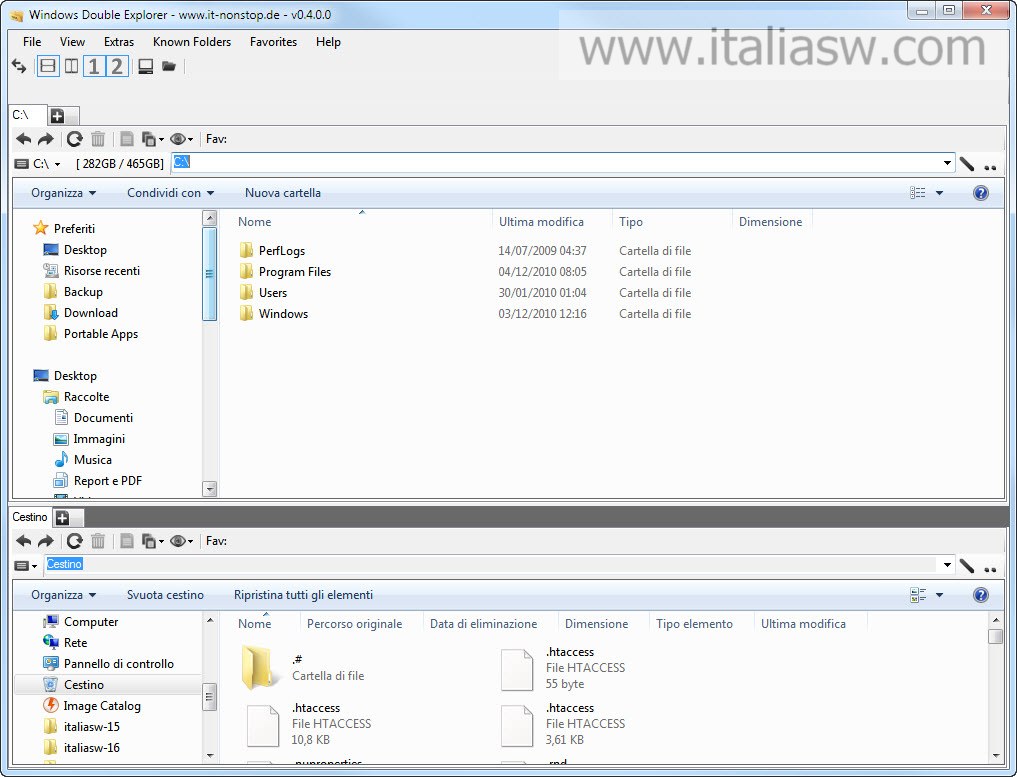The width and height of the screenshot is (1017, 777).
Task: Click the view mode icon in Cestino pane
Action: tap(918, 595)
